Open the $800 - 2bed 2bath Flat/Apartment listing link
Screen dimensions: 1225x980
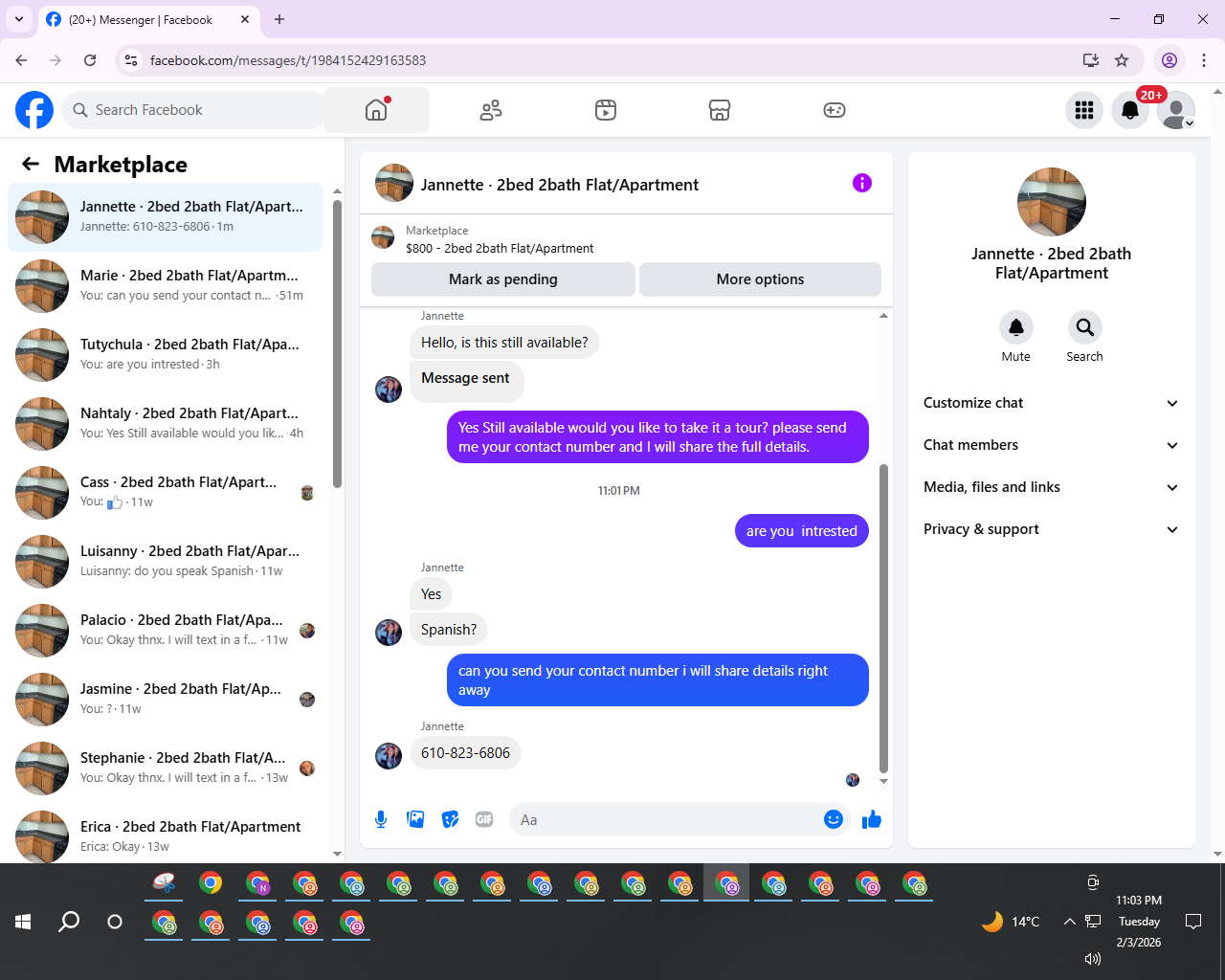tap(500, 248)
